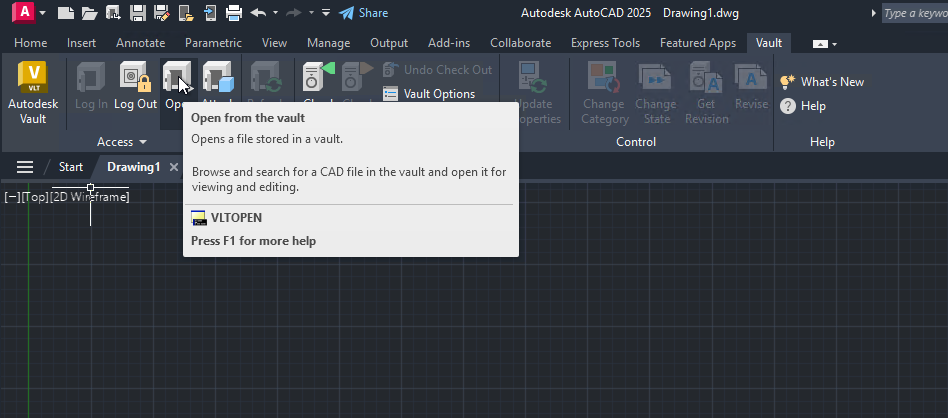The height and width of the screenshot is (418, 948).
Task: Open the Redo history dropdown arrow
Action: (x=311, y=12)
